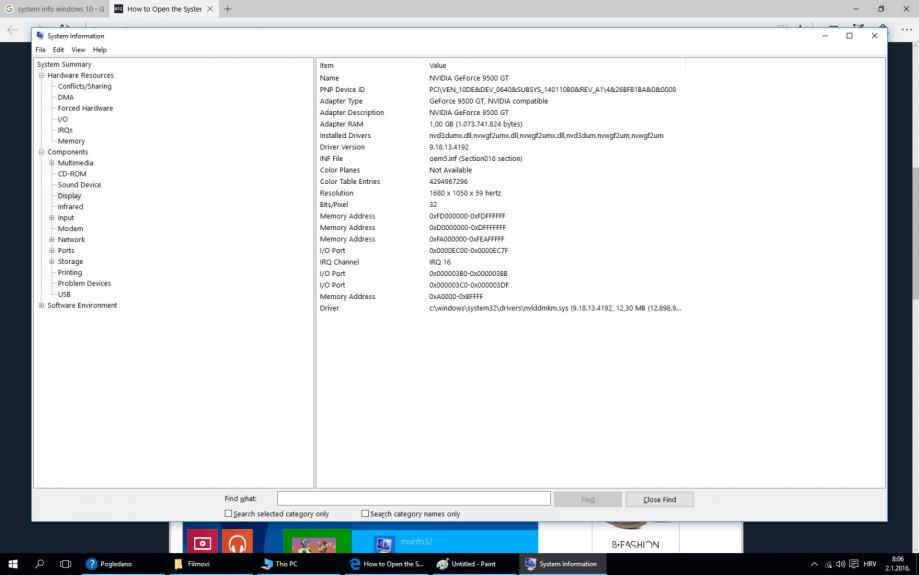Select CD-ROM tree item
Screen dimensions: 919x575
tap(72, 174)
